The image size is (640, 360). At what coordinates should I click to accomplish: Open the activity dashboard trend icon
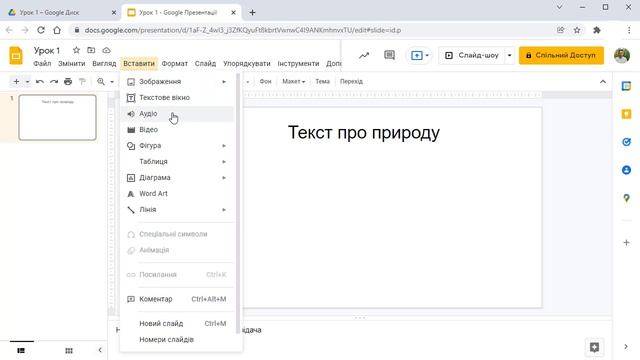click(x=364, y=56)
